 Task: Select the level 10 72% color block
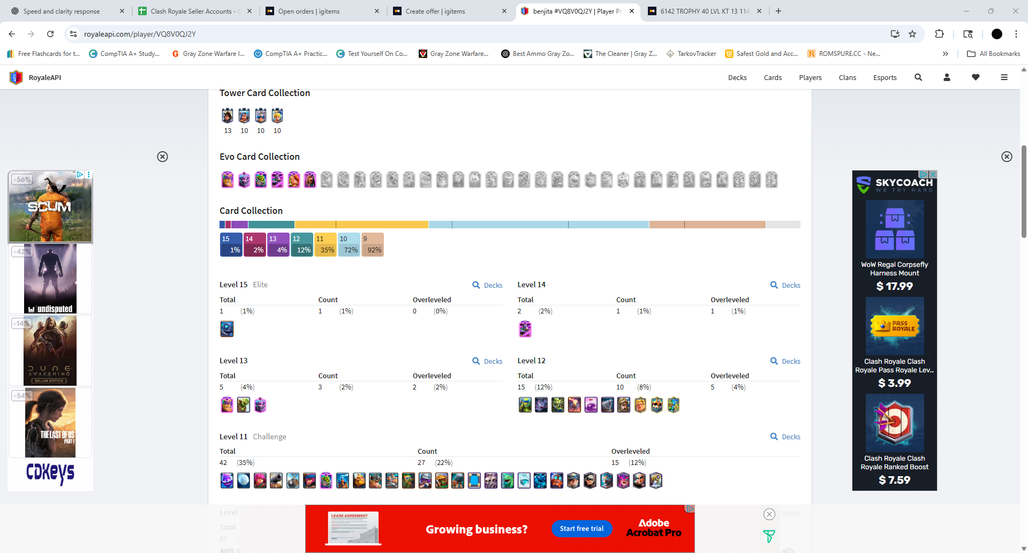tap(349, 245)
